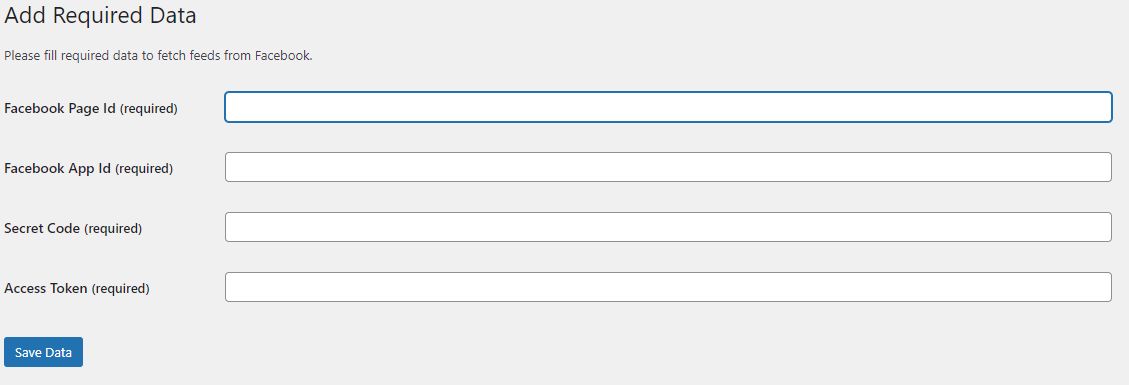Click inside the Access Token field
This screenshot has height=385, width=1129.
(668, 287)
